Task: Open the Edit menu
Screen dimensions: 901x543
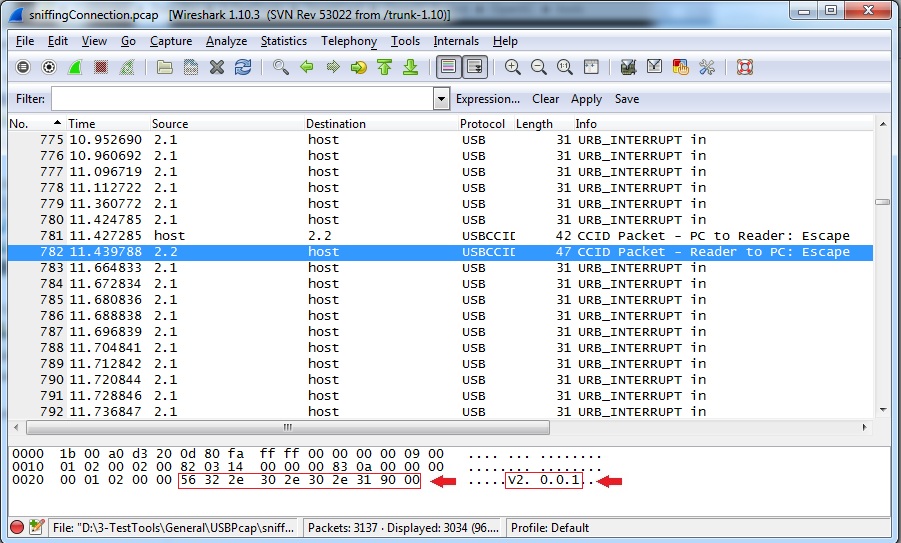Action: tap(57, 41)
